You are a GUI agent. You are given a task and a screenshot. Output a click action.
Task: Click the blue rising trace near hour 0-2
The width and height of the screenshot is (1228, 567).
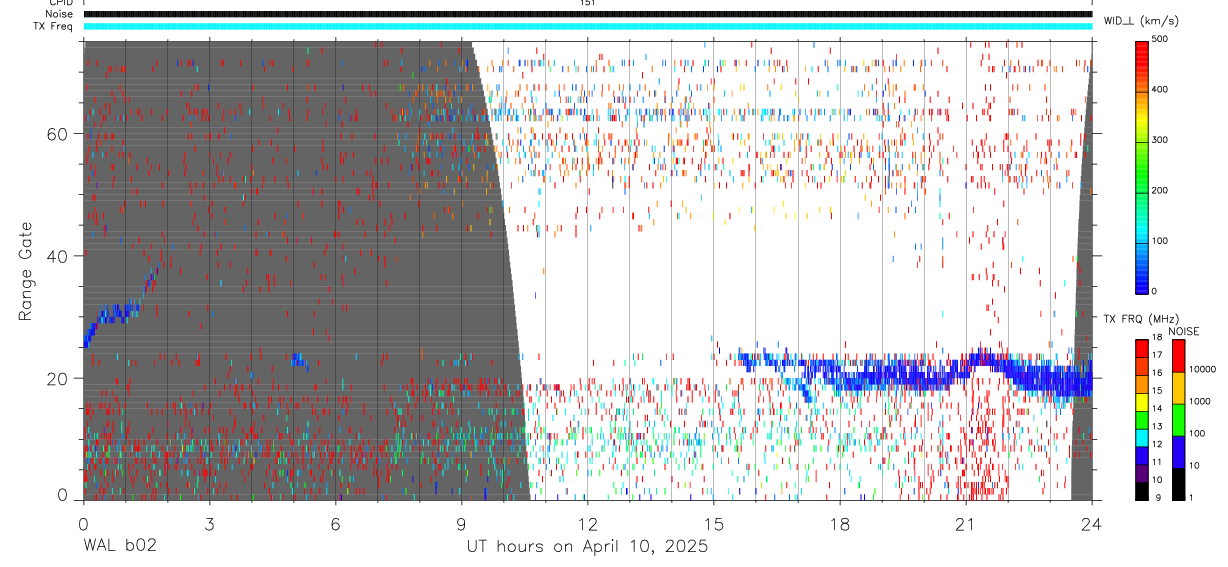[115, 315]
